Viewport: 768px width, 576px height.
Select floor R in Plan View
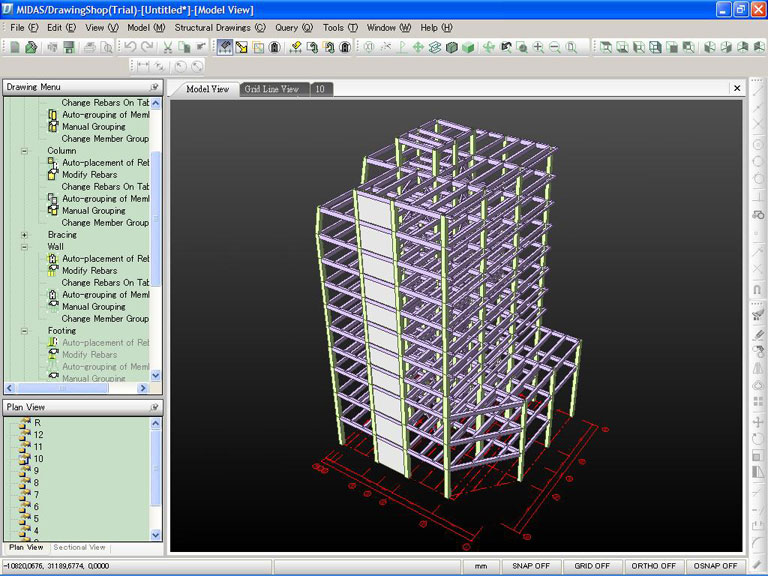point(38,422)
